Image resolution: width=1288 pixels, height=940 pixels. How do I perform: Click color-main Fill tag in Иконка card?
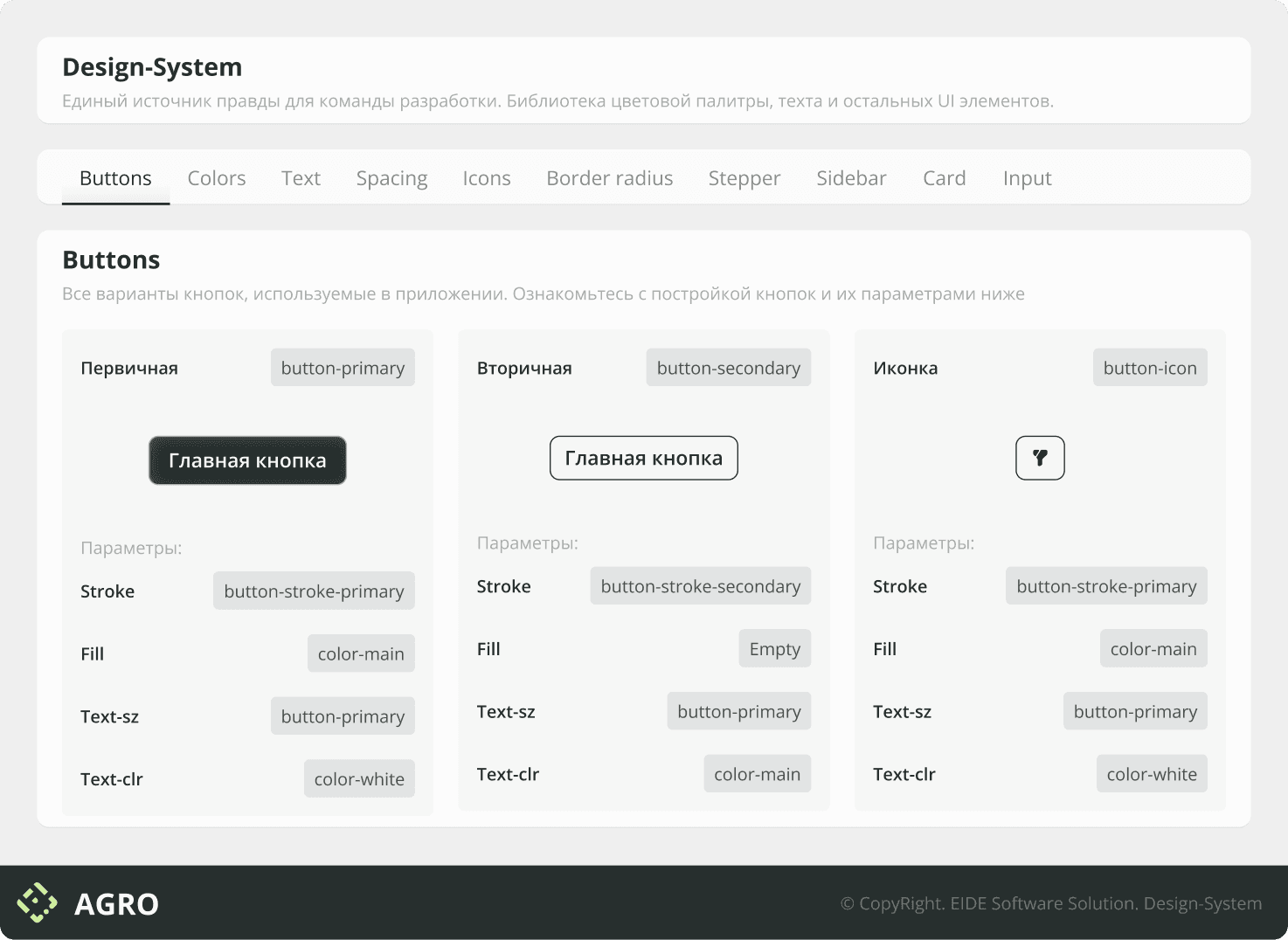[x=1153, y=648]
